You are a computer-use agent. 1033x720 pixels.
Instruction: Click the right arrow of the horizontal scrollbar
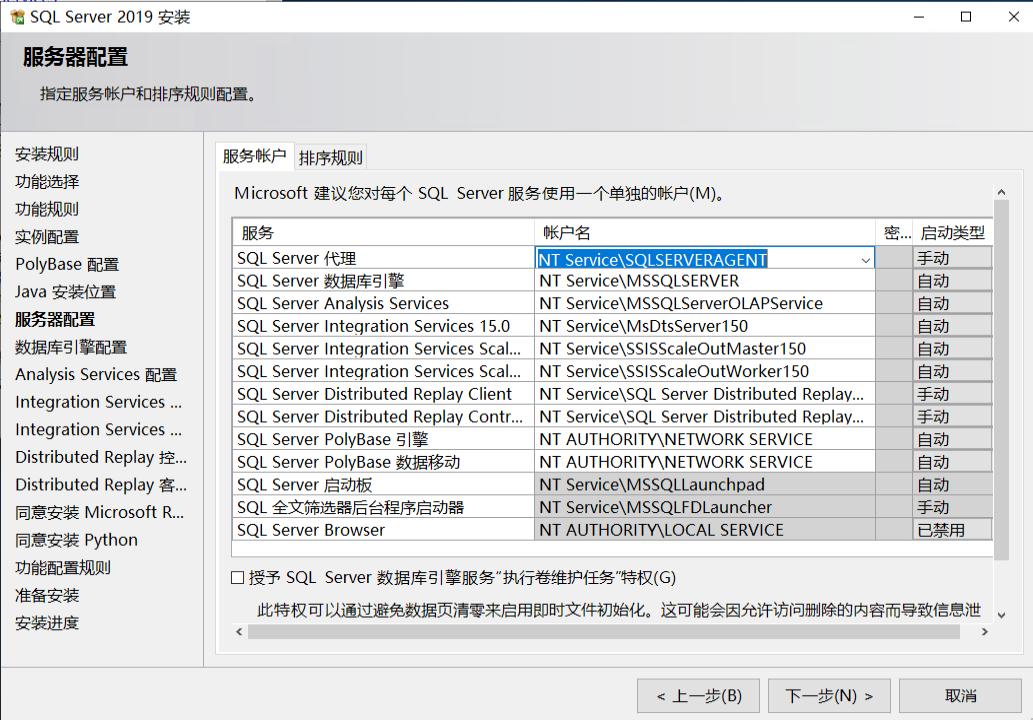[x=985, y=632]
